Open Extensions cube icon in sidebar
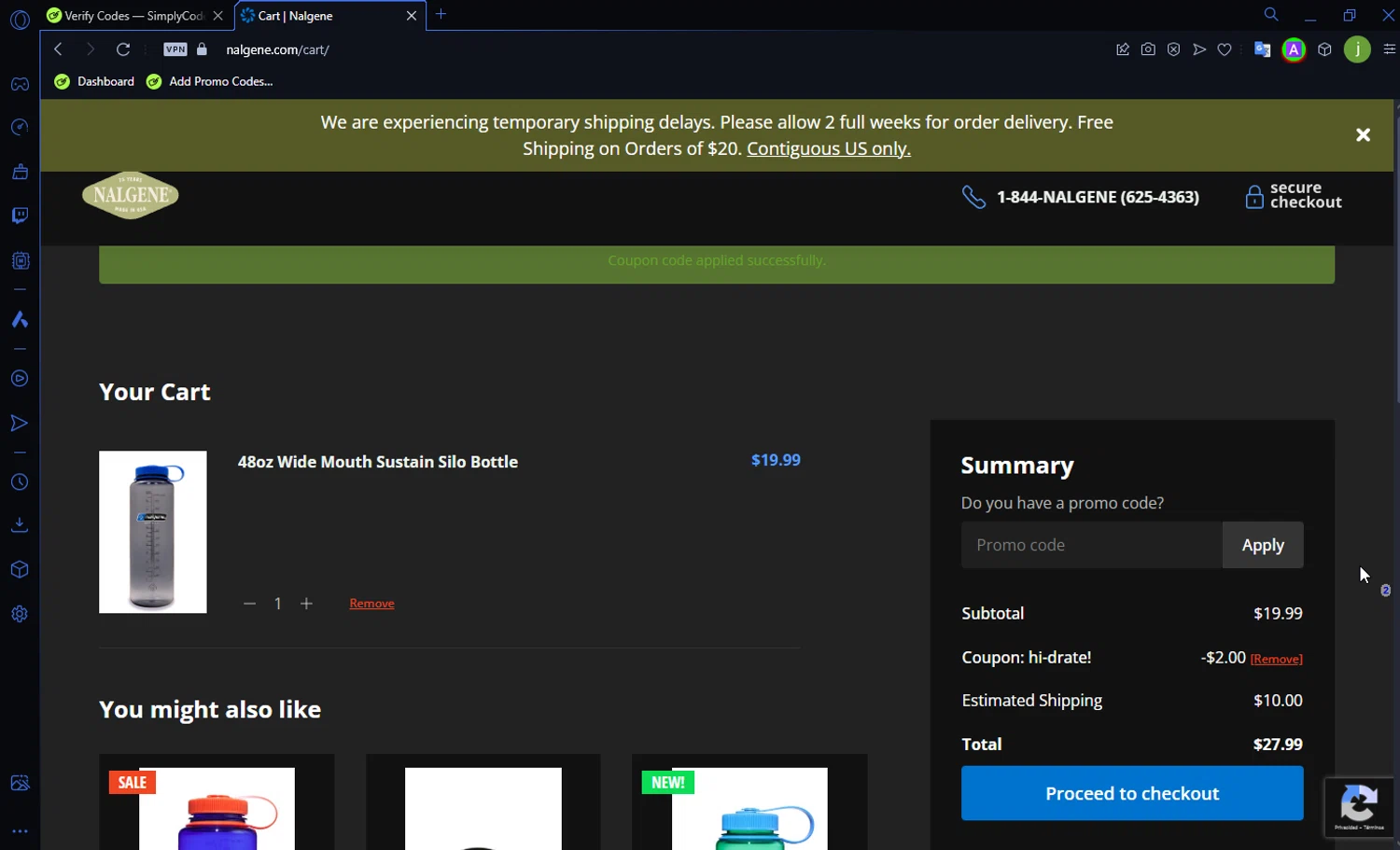 [20, 569]
